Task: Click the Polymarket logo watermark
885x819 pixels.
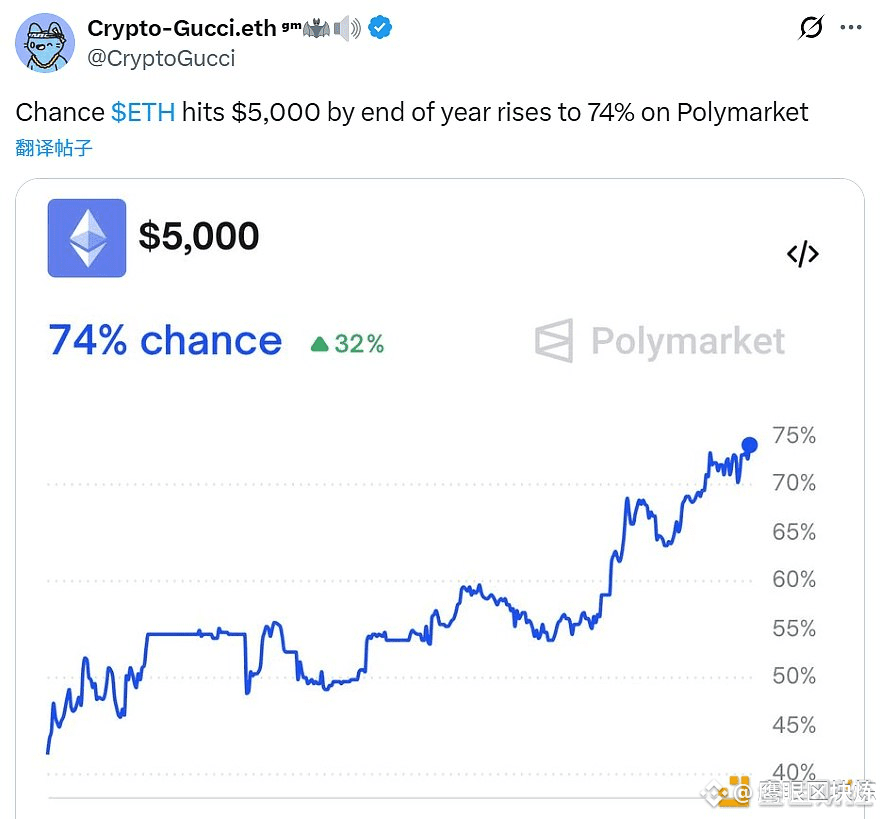Action: tap(554, 340)
